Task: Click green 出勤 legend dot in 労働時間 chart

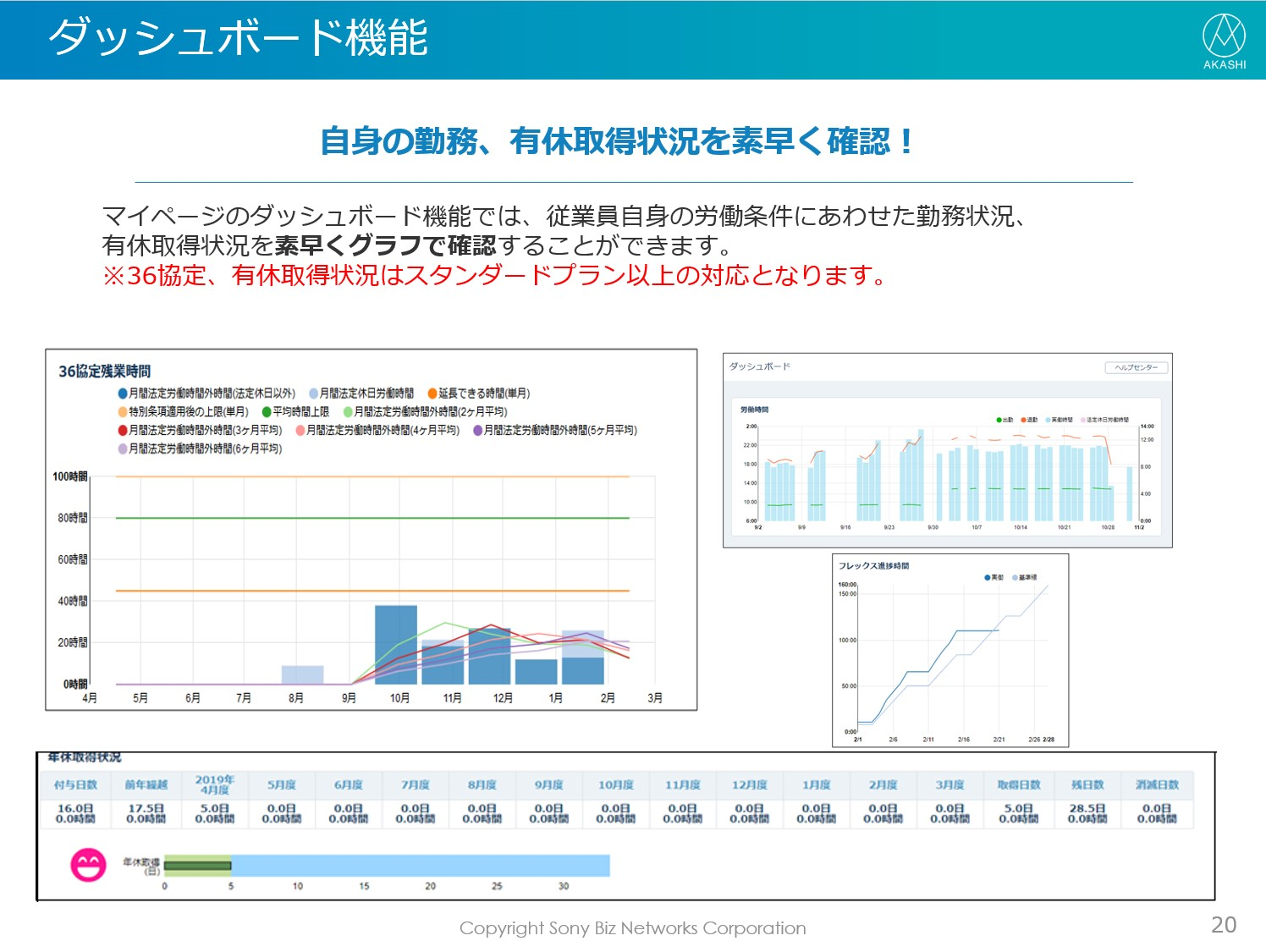Action: 999,420
